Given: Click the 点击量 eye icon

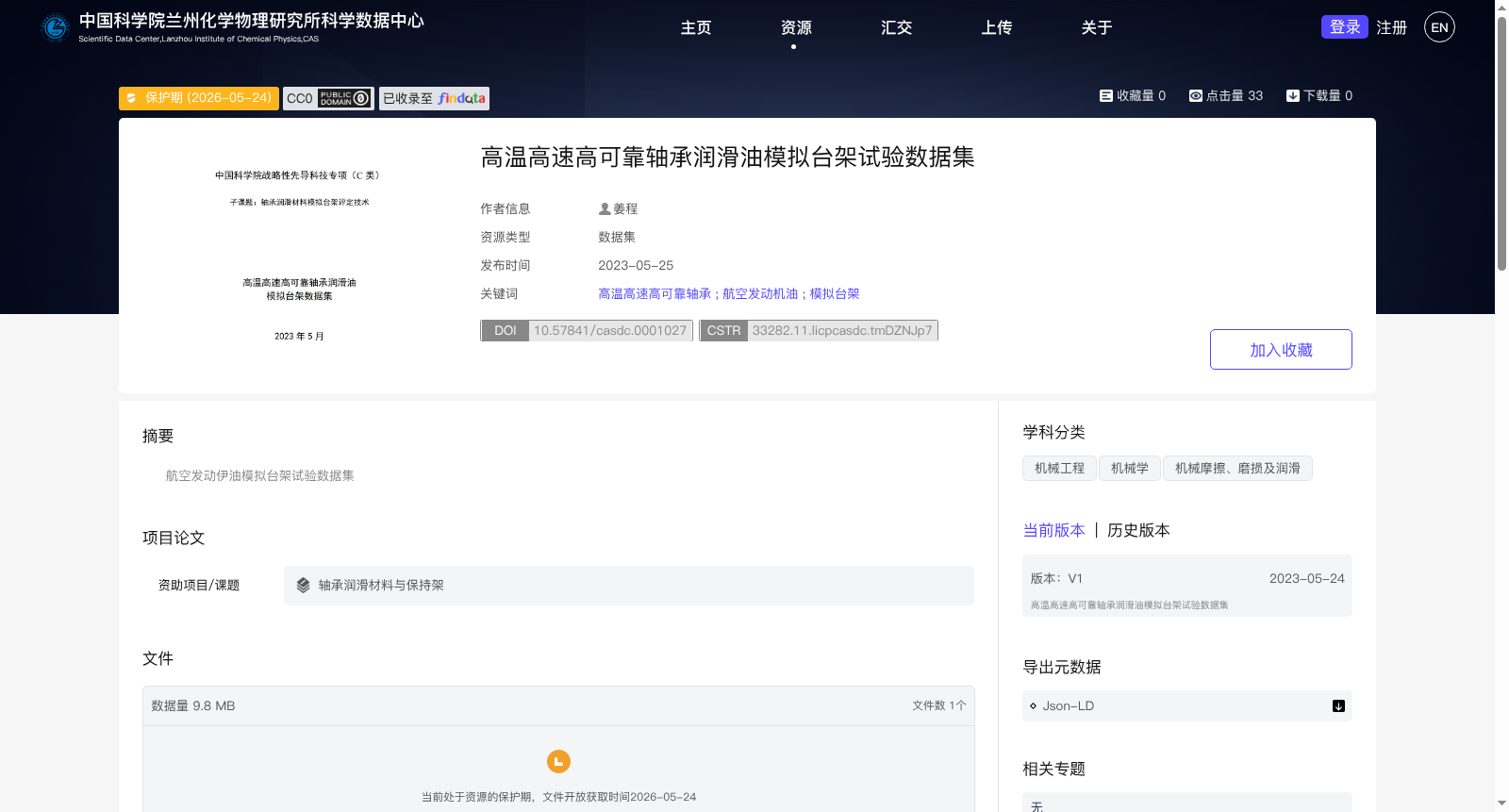Looking at the screenshot, I should (1196, 95).
